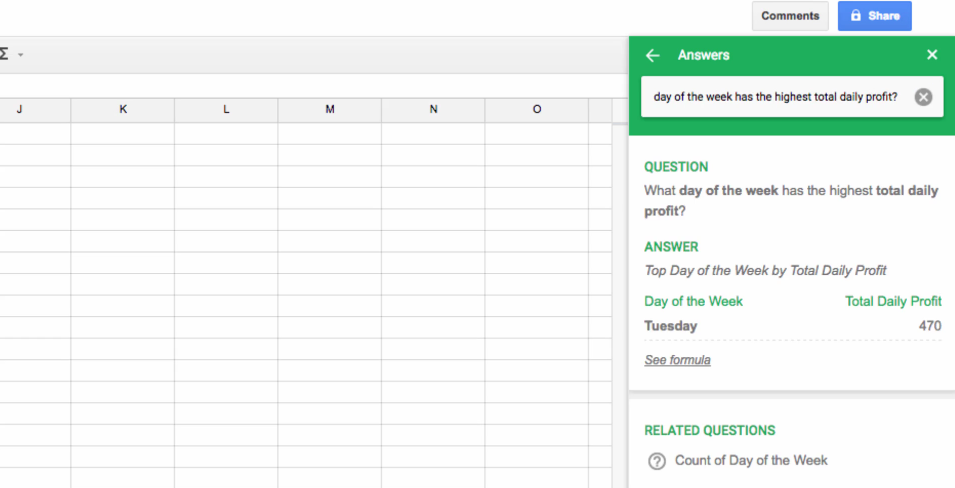Click the question mark icon beside related question
The width and height of the screenshot is (955, 488).
click(657, 461)
